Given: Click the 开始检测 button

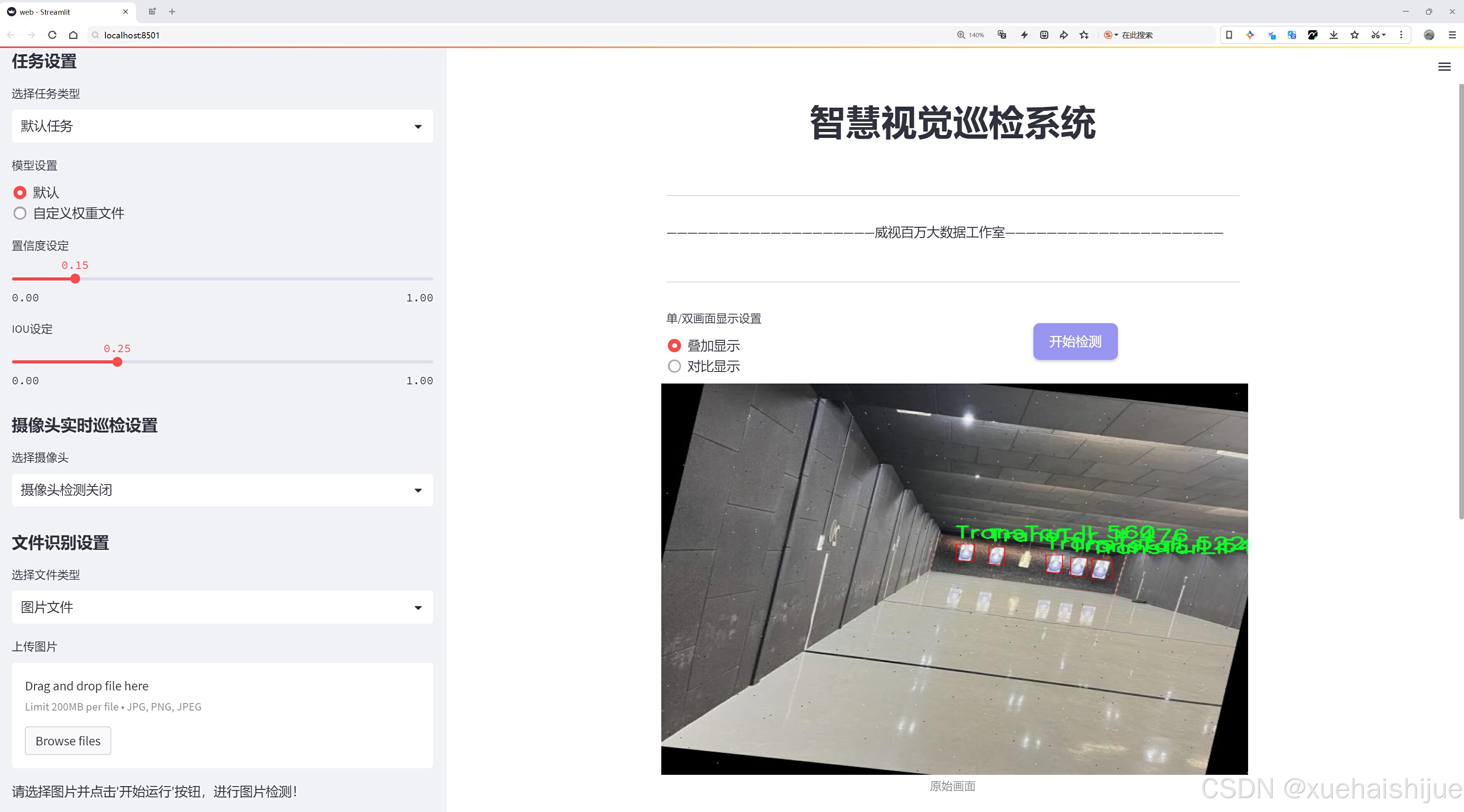Looking at the screenshot, I should point(1075,341).
